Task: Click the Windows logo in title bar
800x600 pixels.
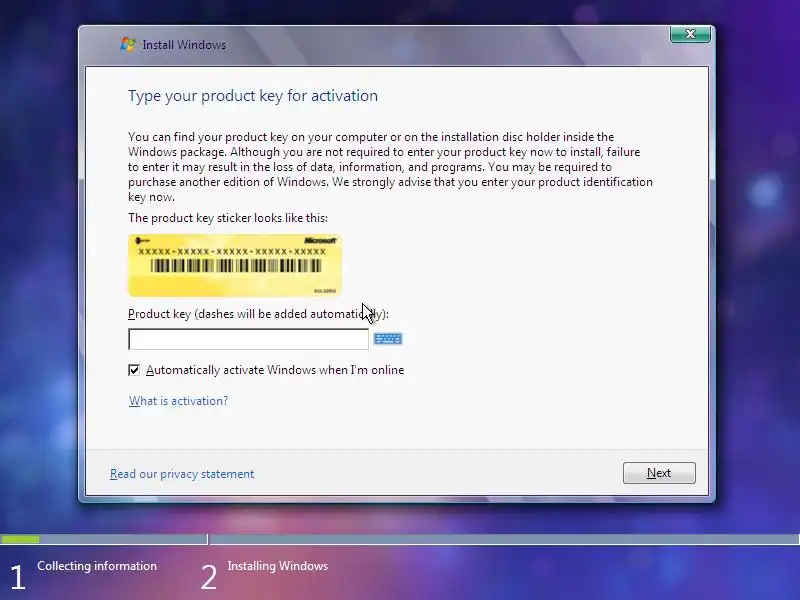Action: click(x=128, y=44)
